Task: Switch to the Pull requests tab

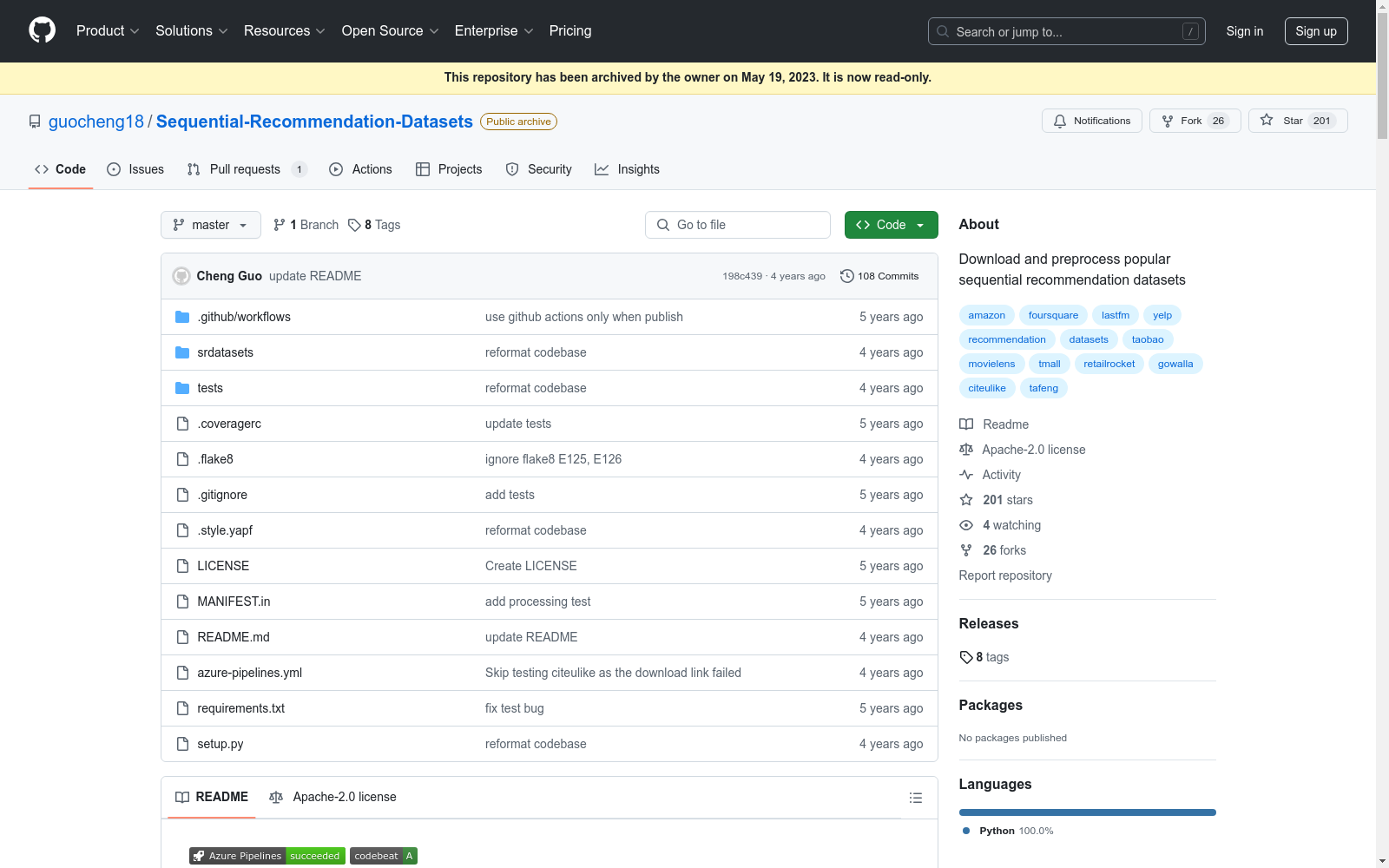Action: coord(247,169)
